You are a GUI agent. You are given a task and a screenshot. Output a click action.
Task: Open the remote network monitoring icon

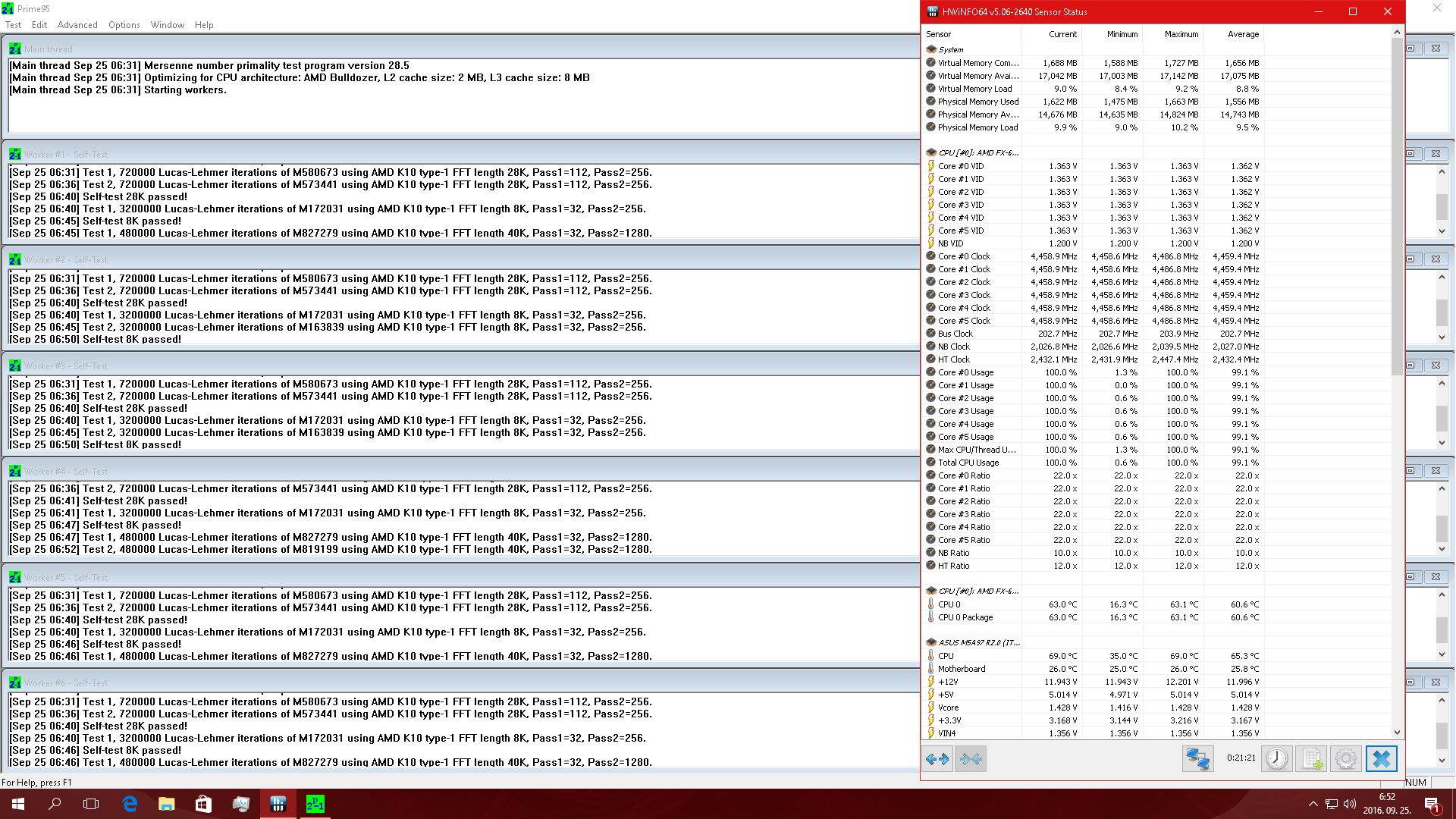point(1198,758)
